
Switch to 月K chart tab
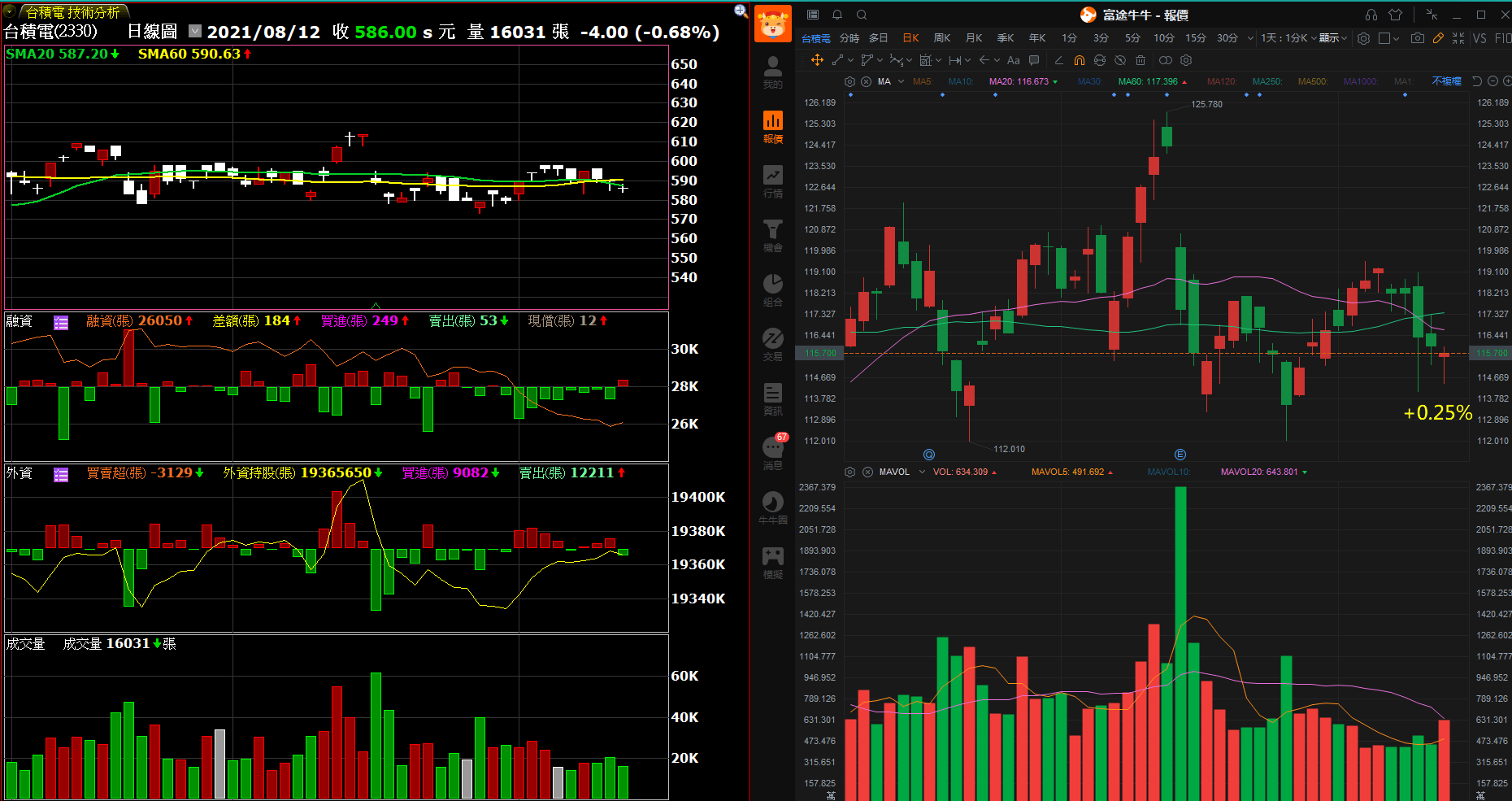pos(974,38)
